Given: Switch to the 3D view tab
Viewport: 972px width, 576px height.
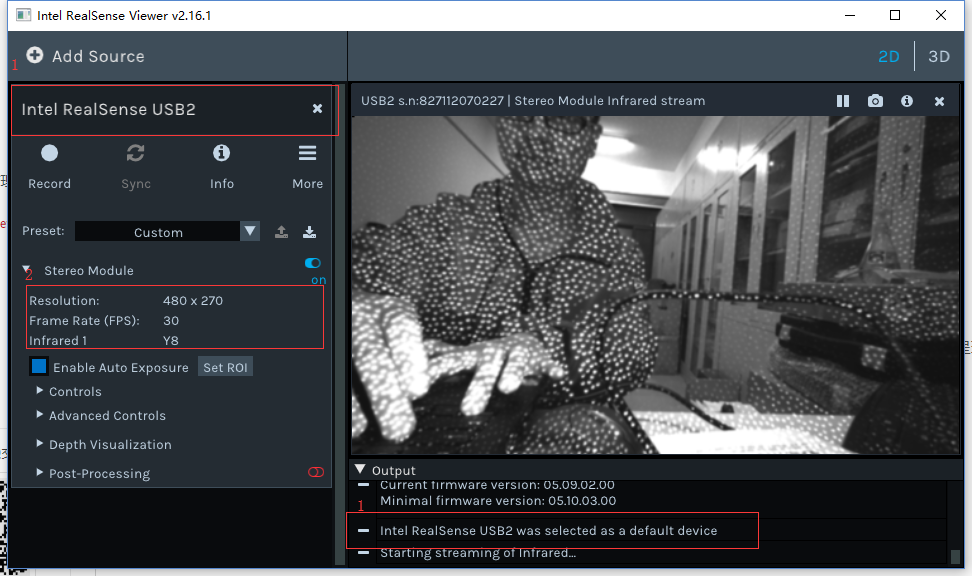Looking at the screenshot, I should point(938,56).
